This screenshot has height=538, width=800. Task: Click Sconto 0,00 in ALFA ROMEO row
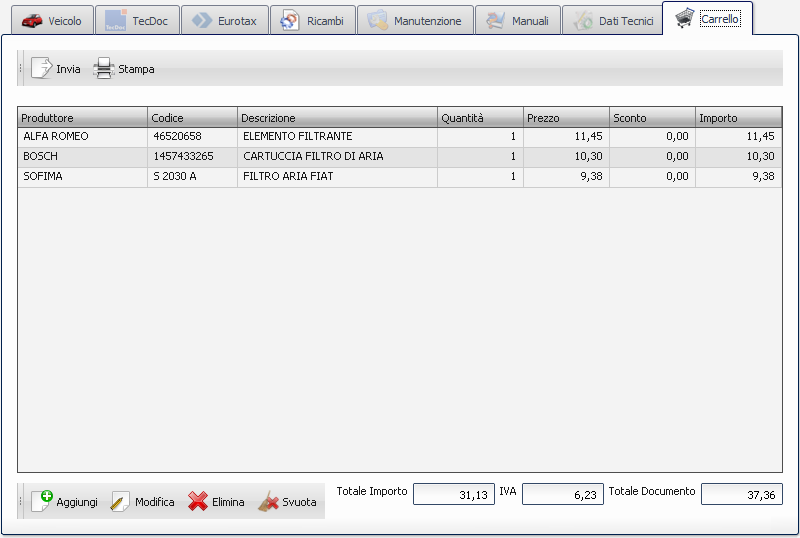point(652,137)
